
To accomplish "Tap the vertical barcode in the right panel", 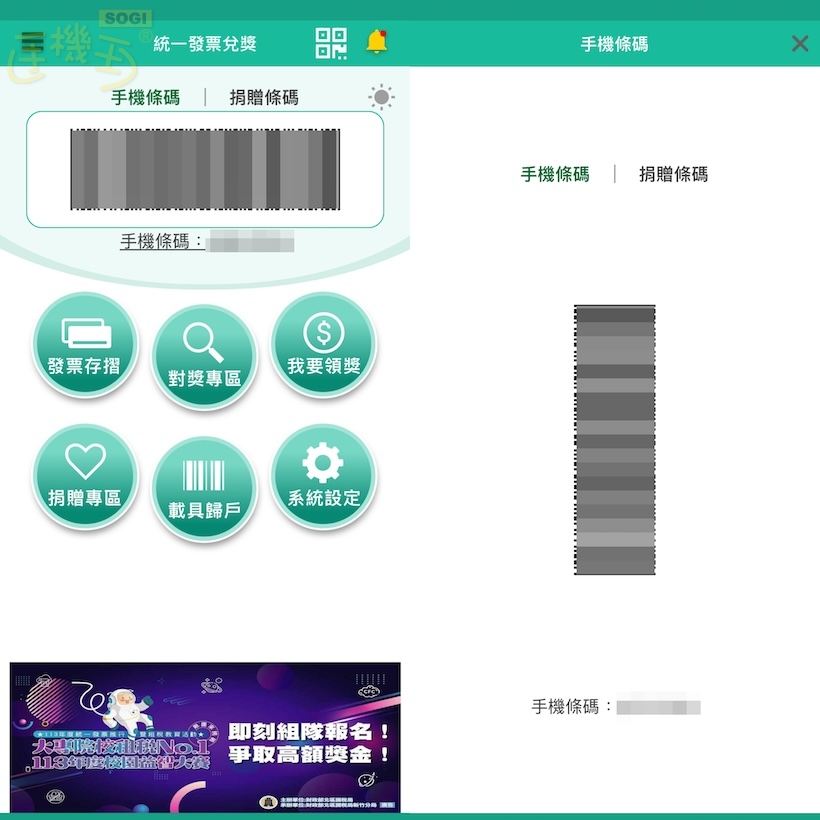I will pos(614,440).
